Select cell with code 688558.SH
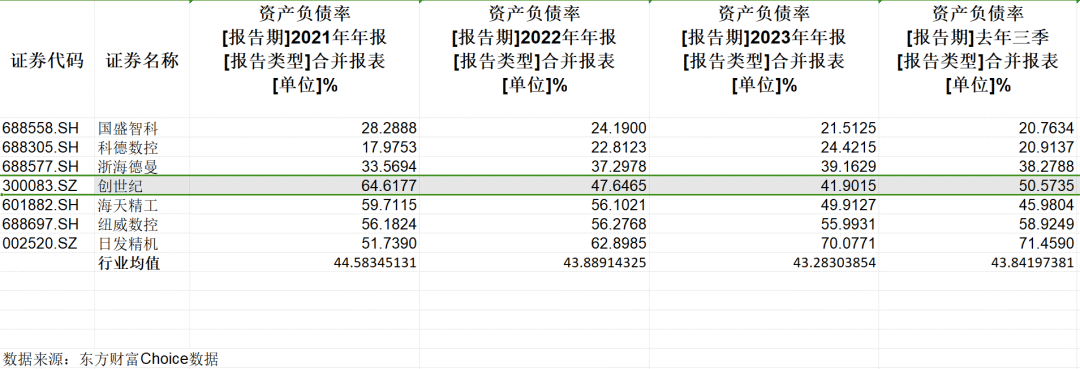Viewport: 1080px width, 369px height. coord(48,127)
